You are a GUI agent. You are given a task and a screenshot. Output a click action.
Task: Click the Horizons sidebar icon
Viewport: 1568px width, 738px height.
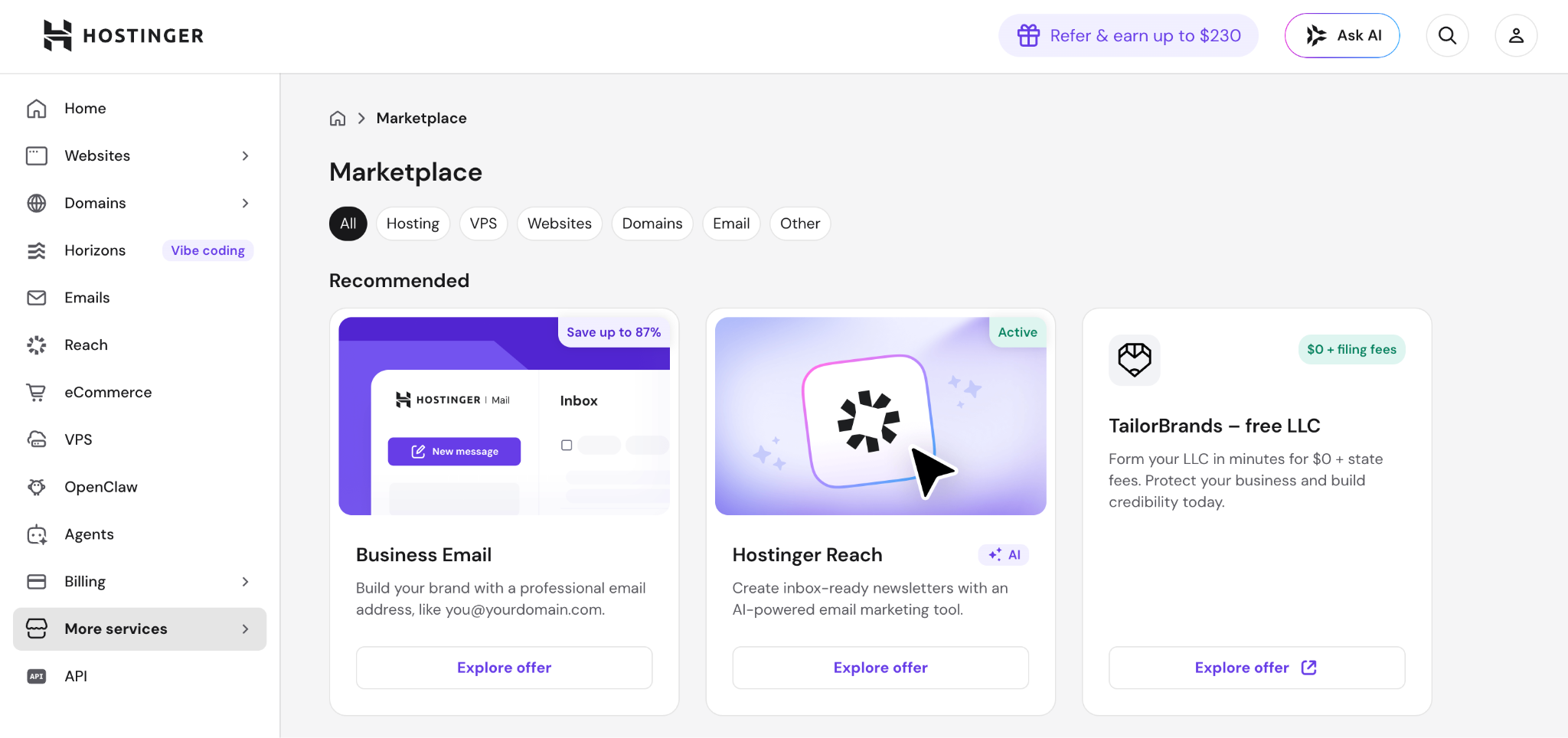pos(37,250)
